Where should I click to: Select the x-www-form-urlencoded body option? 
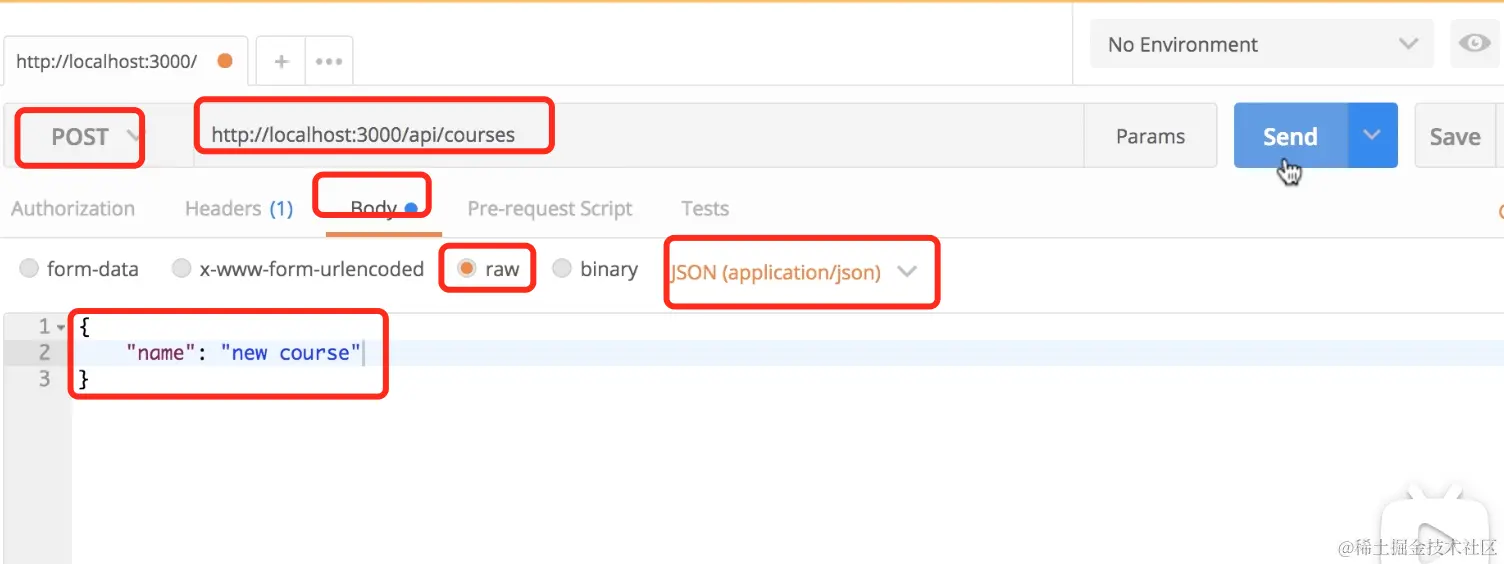[x=181, y=269]
